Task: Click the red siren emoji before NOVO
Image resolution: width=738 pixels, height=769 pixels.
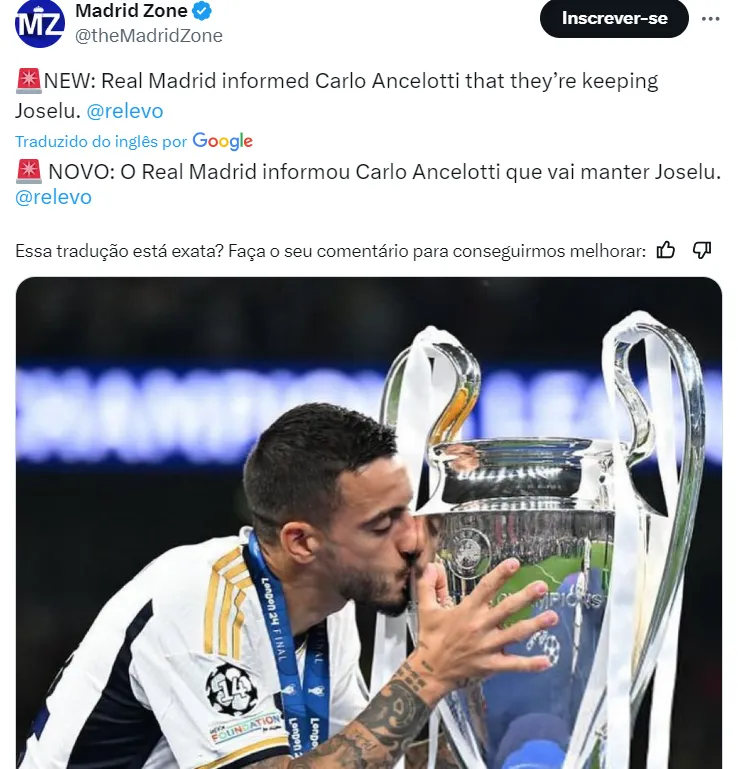Action: [28, 172]
